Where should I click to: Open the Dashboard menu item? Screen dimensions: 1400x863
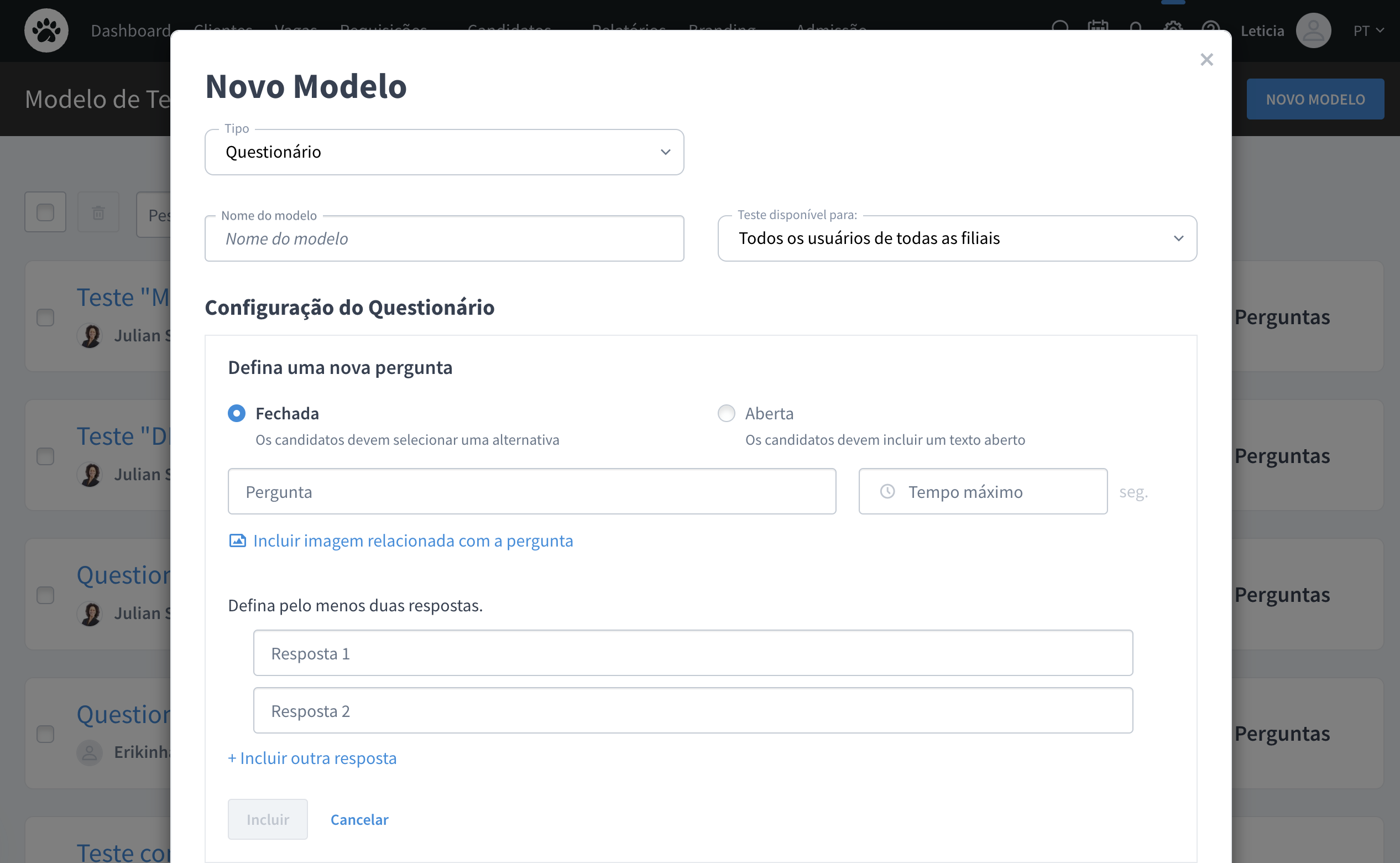click(x=130, y=30)
